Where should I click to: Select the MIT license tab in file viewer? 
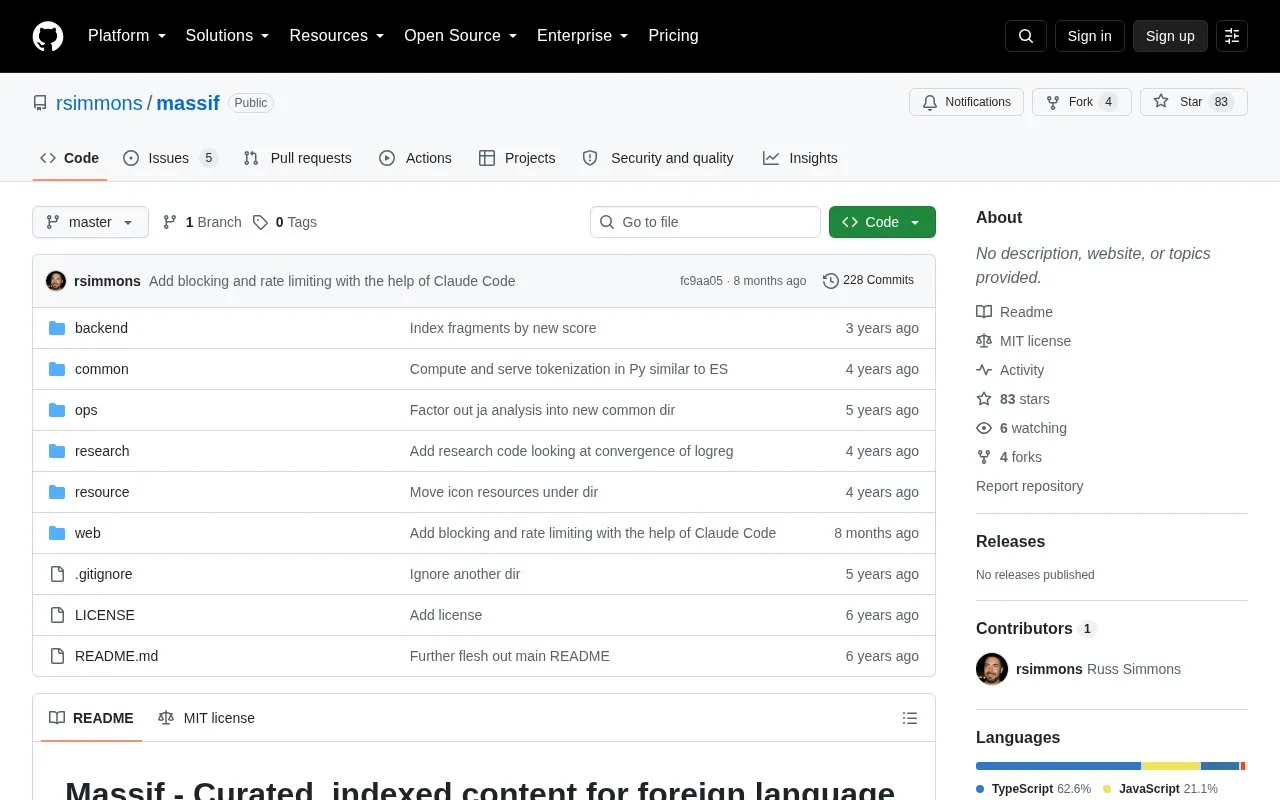click(x=206, y=718)
